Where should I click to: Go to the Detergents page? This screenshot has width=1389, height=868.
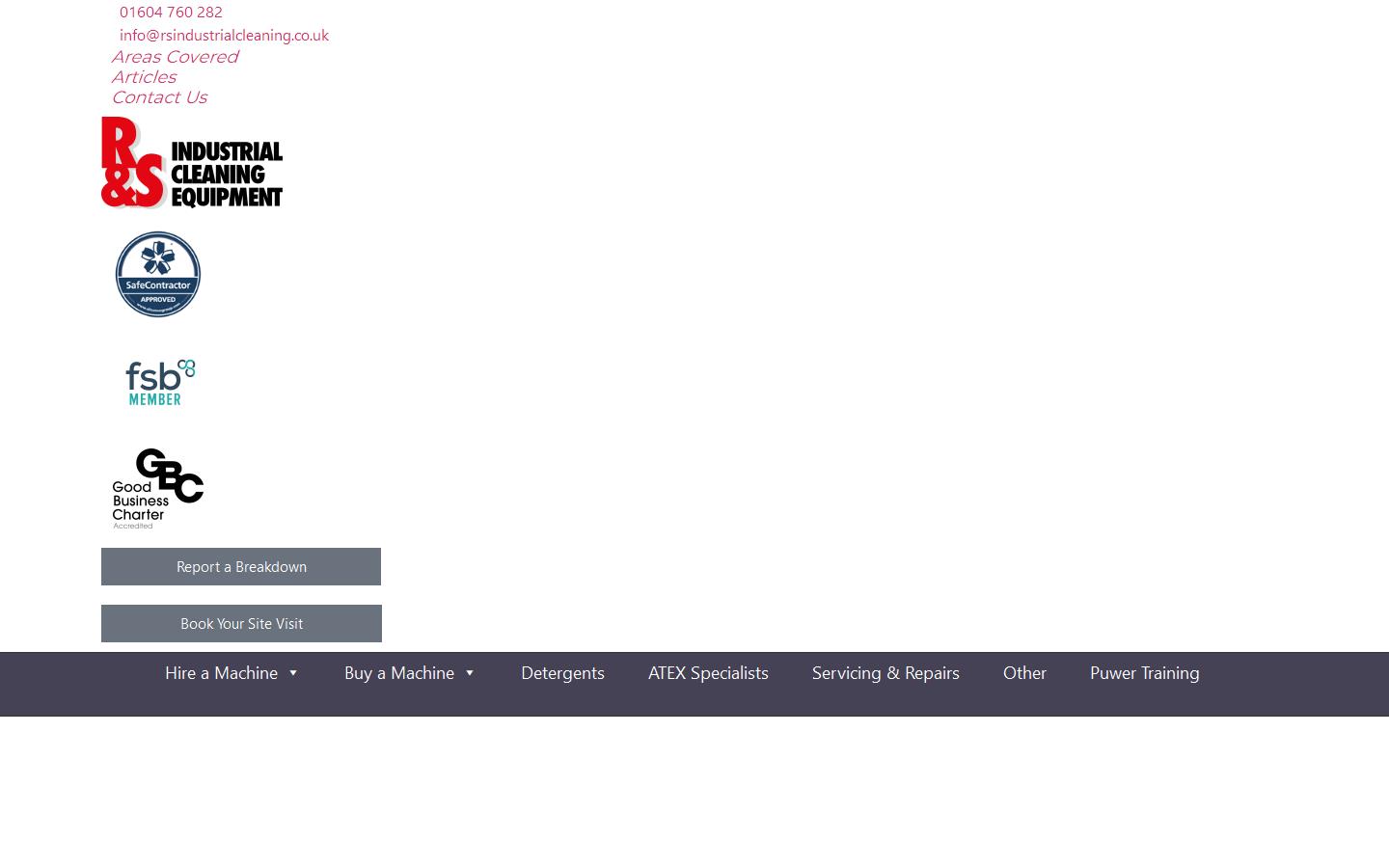point(563,673)
